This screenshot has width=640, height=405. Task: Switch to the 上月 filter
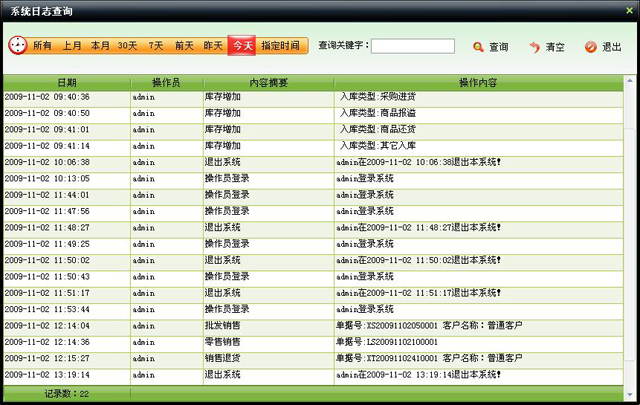click(x=72, y=46)
